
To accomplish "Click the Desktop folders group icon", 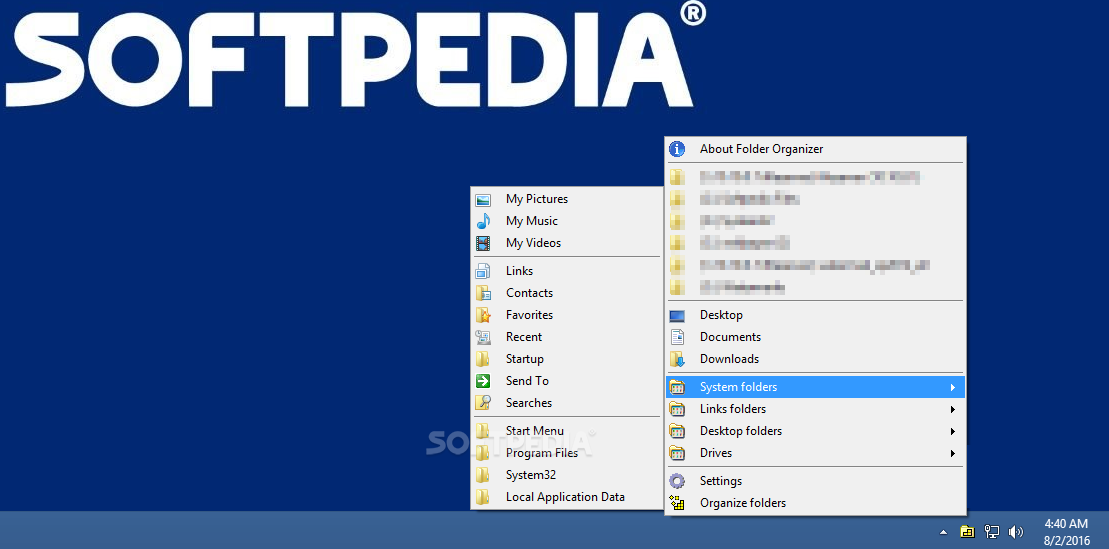I will tap(677, 431).
